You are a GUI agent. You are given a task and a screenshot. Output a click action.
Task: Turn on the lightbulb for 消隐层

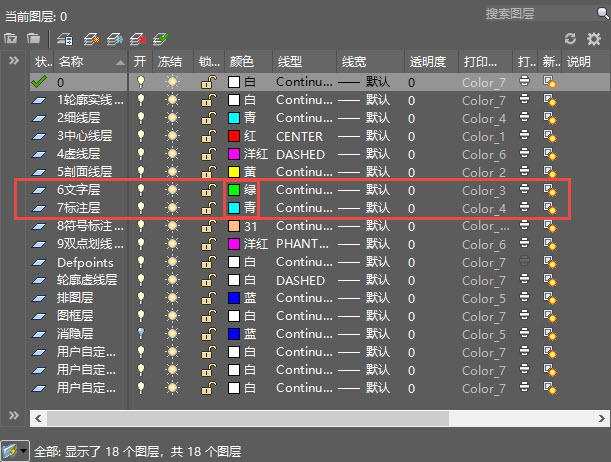(141, 334)
